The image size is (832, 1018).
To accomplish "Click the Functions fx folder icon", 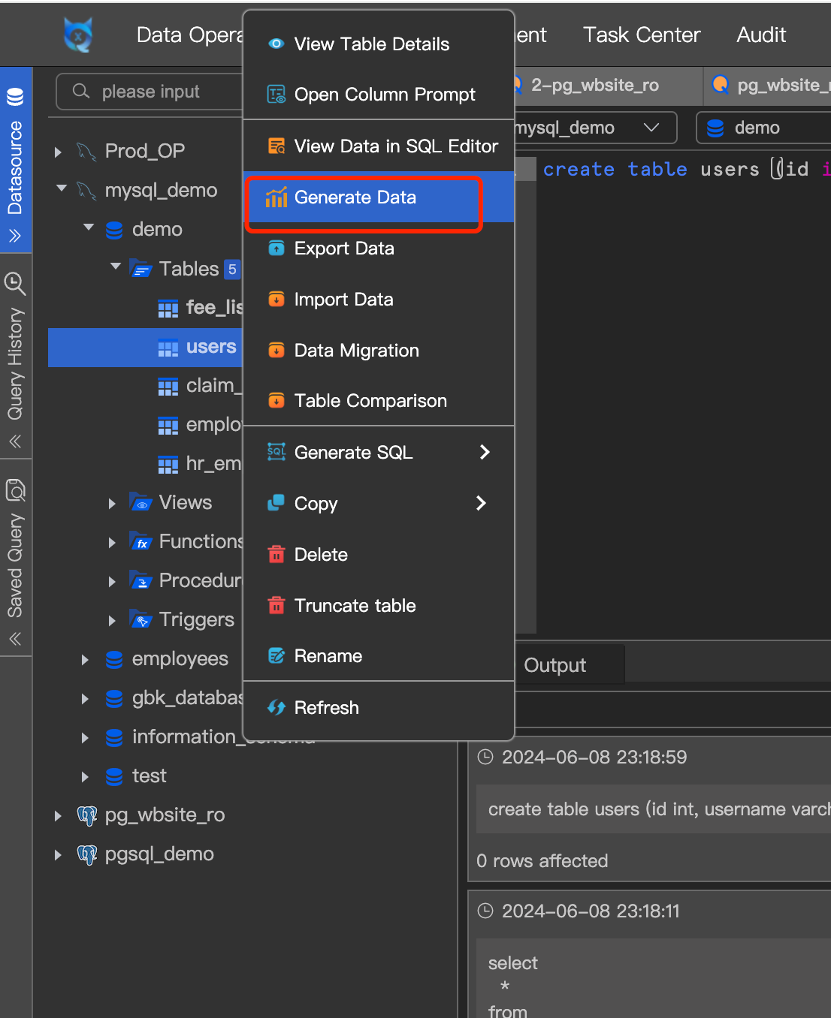I will 140,541.
